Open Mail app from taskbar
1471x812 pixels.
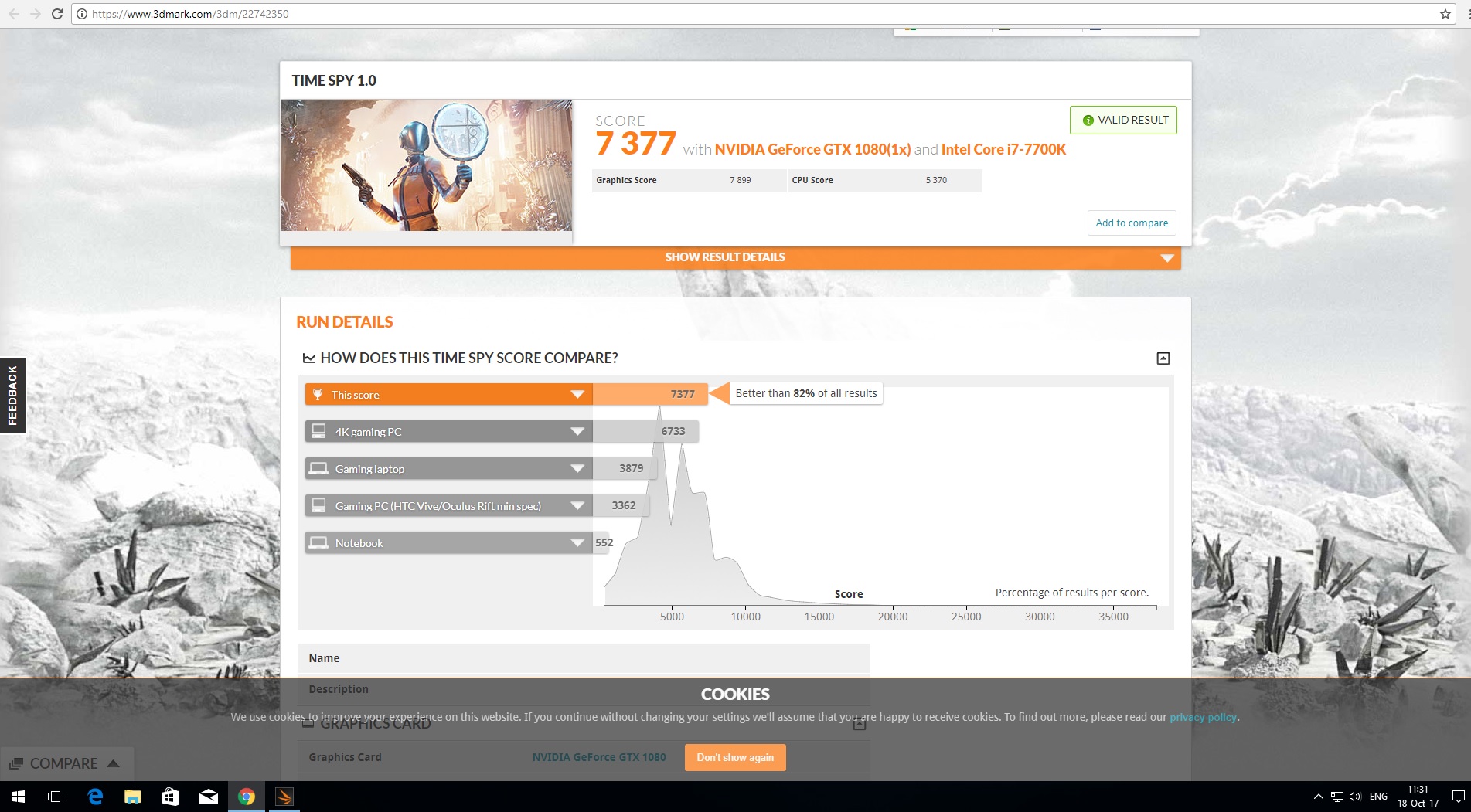click(209, 797)
